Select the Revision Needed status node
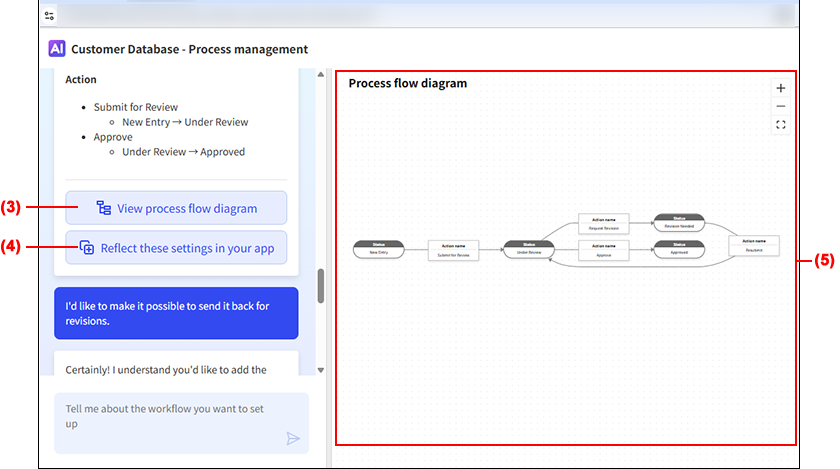 click(x=679, y=223)
